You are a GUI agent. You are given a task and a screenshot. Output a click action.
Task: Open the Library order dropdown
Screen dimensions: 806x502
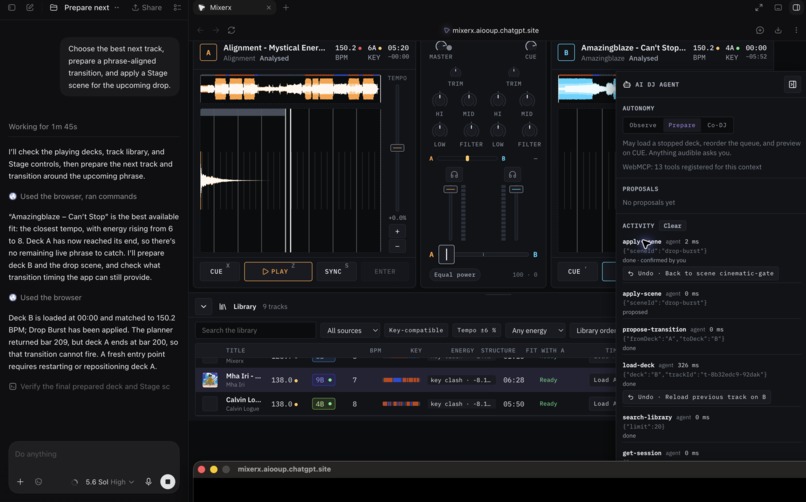coord(594,330)
